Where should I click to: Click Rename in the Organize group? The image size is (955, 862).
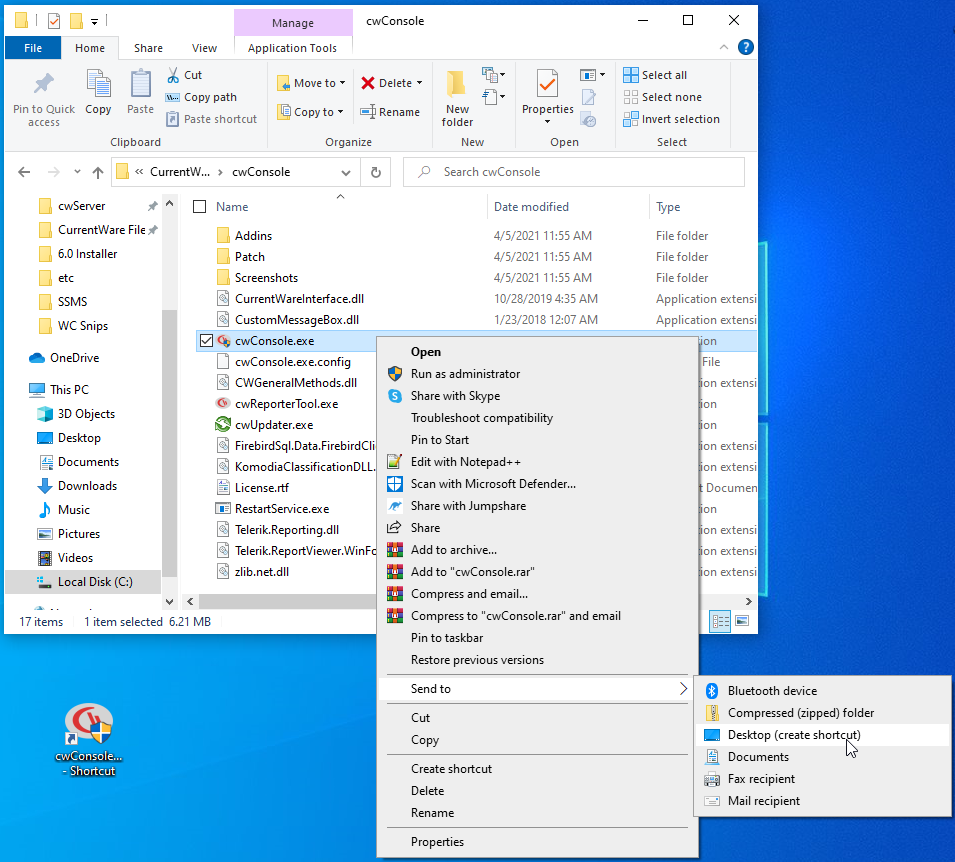(390, 112)
